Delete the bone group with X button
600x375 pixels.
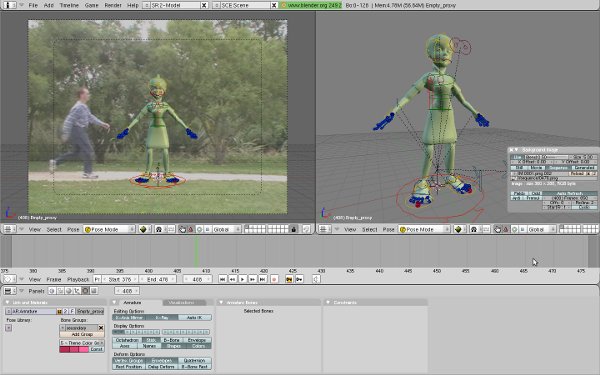101,328
